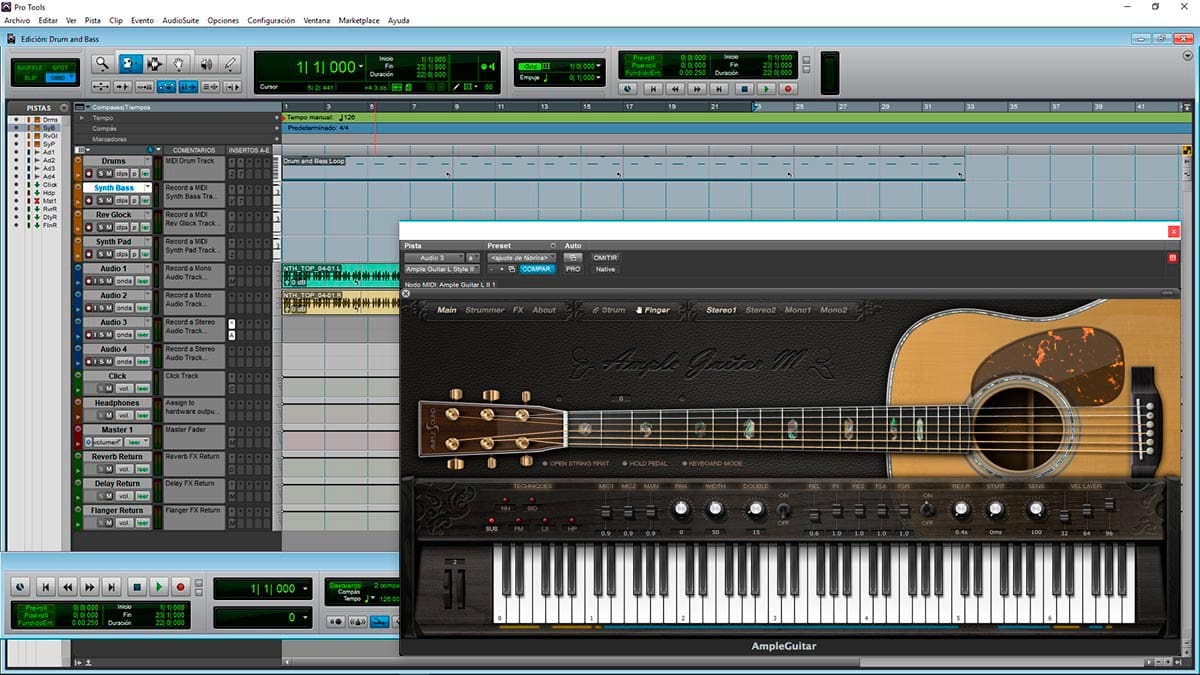Go to end in floating transport
The height and width of the screenshot is (675, 1200).
(113, 587)
